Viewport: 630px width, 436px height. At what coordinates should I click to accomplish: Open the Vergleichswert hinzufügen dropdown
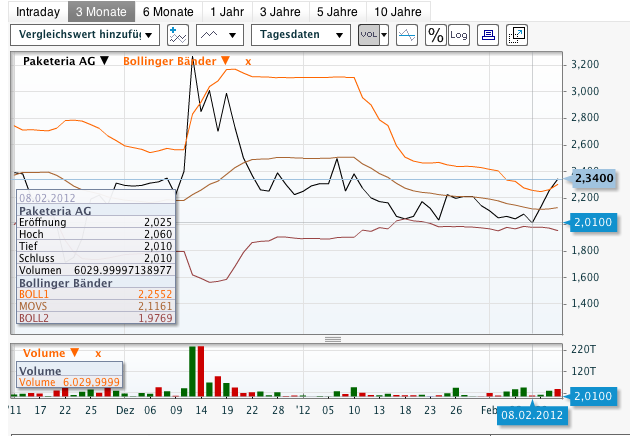85,35
